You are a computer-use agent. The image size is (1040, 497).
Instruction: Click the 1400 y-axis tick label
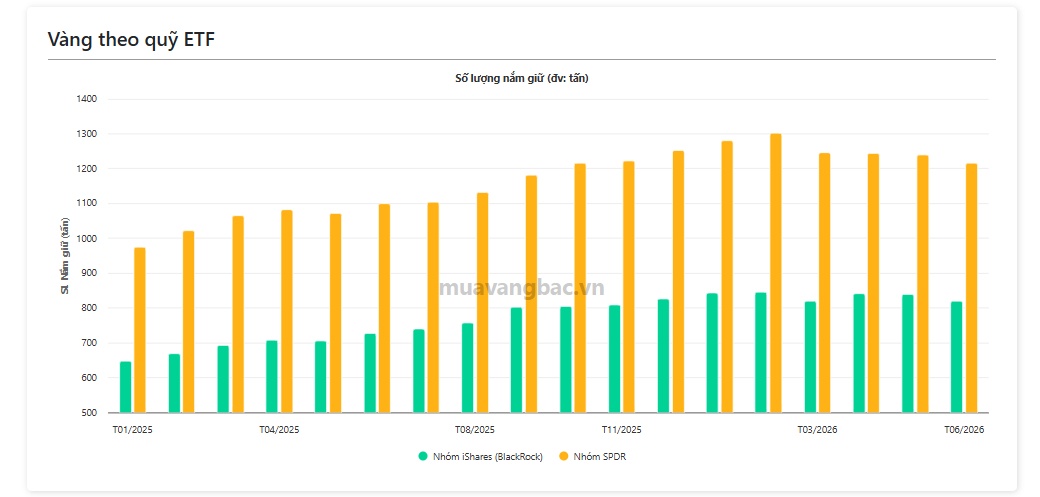88,99
